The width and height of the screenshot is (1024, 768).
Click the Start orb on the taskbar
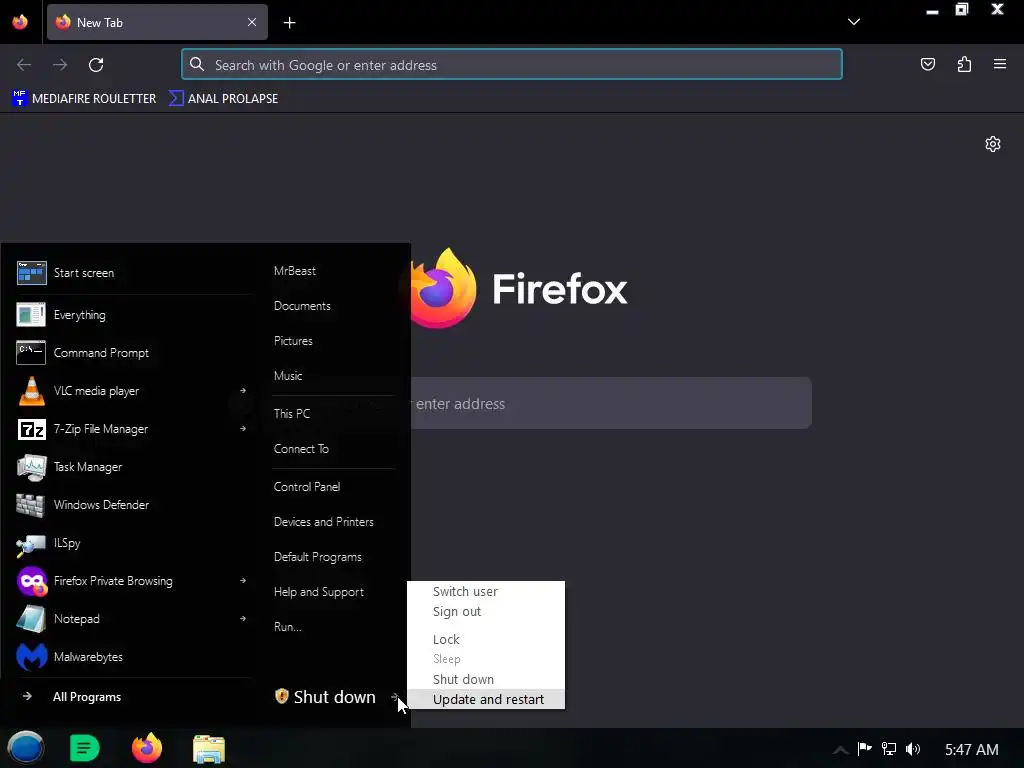(25, 748)
